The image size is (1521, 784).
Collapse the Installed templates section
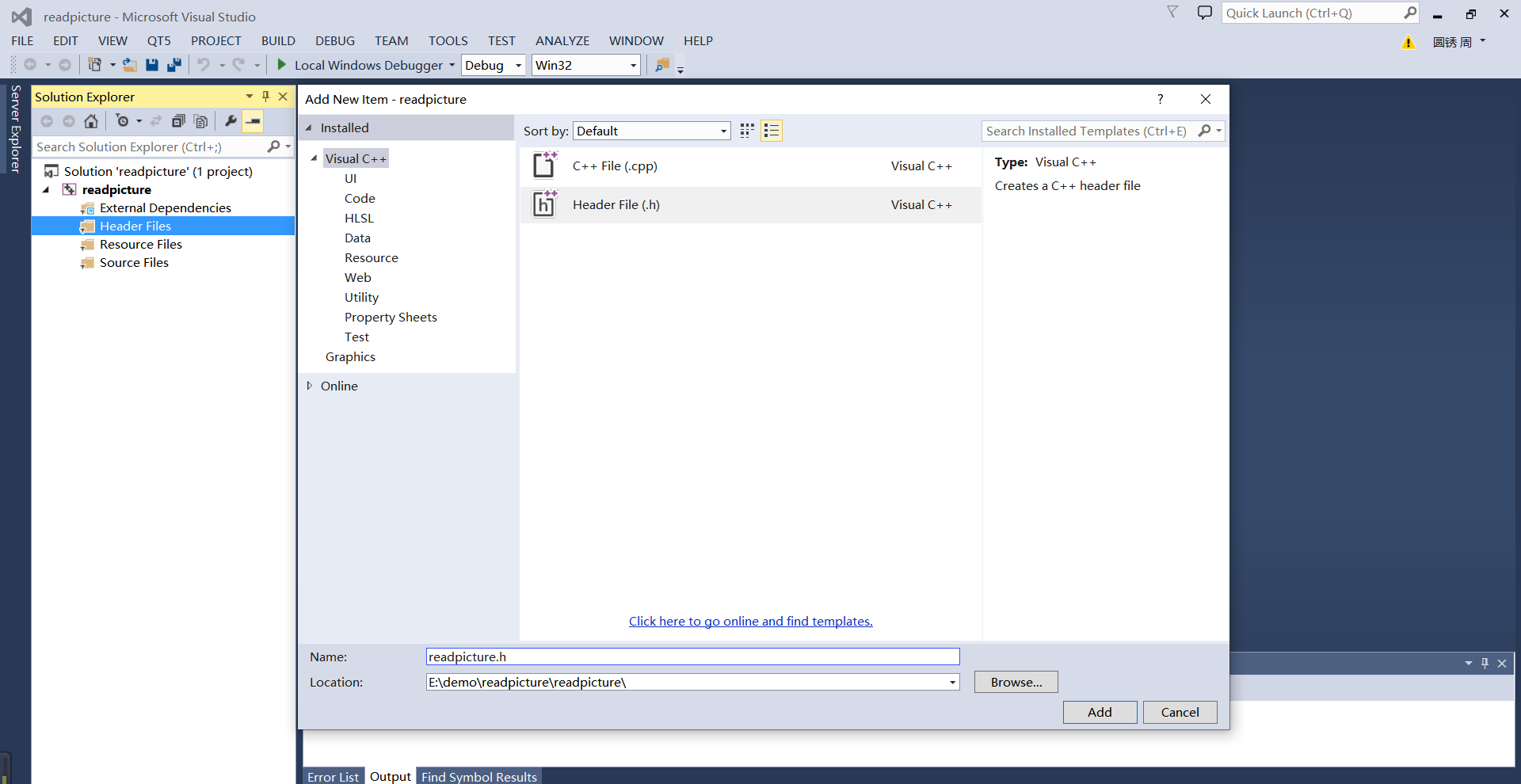[309, 127]
